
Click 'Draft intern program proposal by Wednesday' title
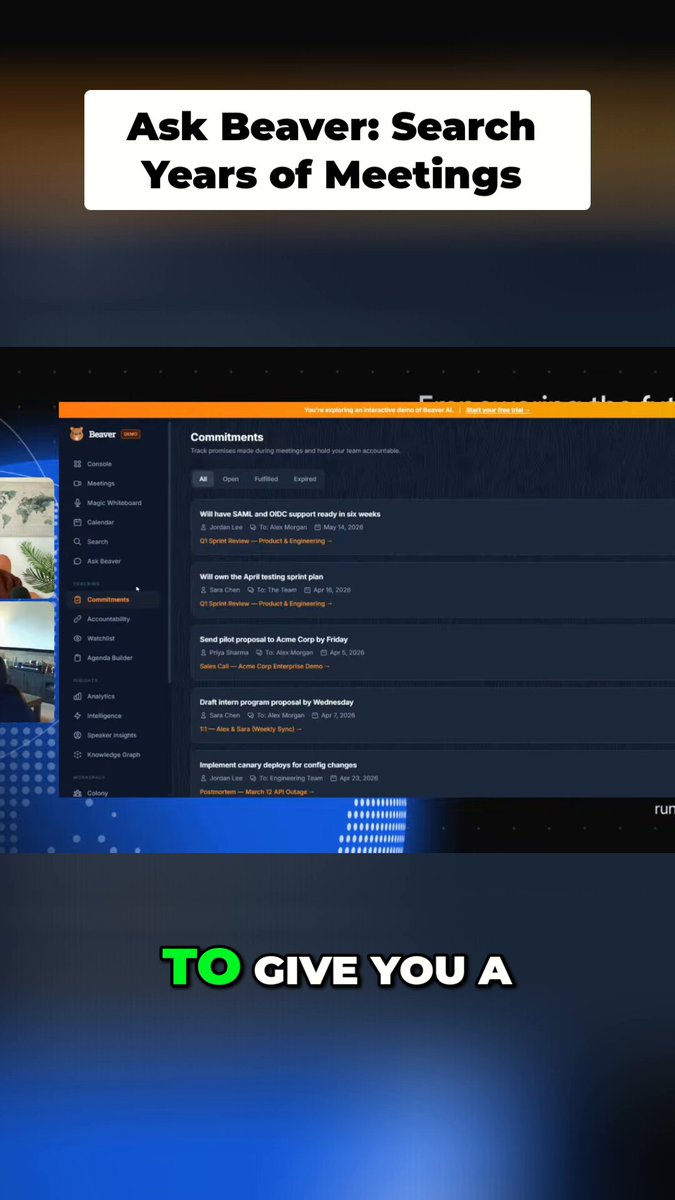(276, 702)
